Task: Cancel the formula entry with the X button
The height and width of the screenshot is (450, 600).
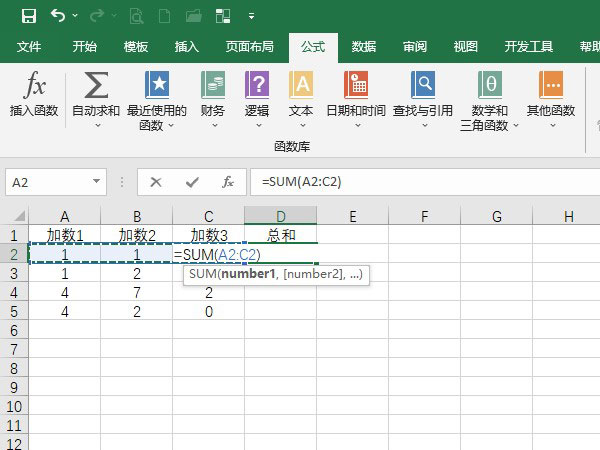Action: 156,182
